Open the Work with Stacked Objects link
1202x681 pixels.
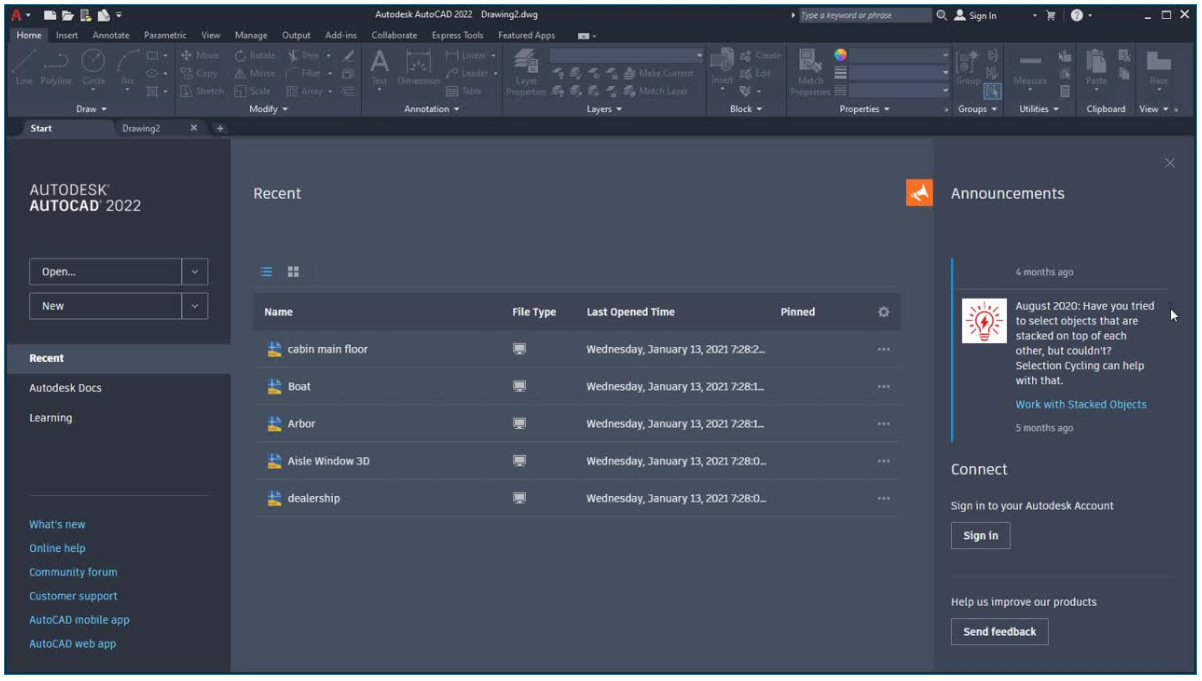click(1081, 405)
